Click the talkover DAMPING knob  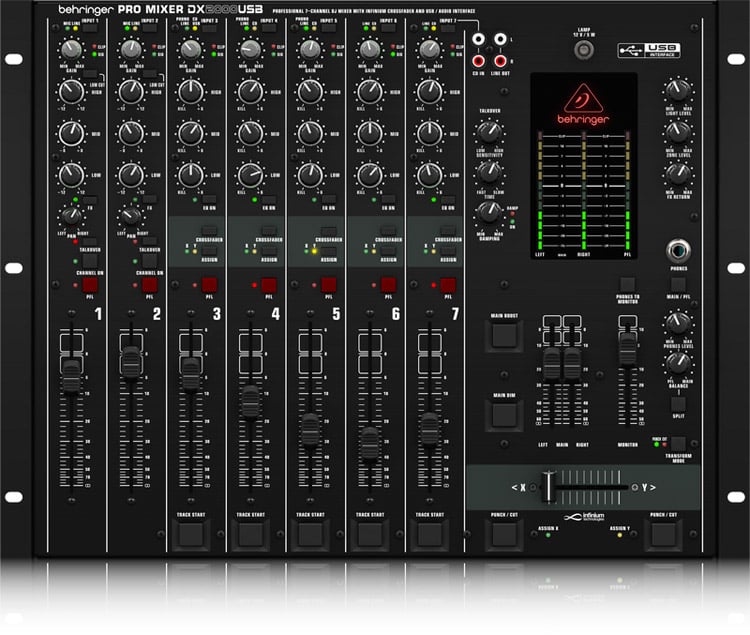489,213
